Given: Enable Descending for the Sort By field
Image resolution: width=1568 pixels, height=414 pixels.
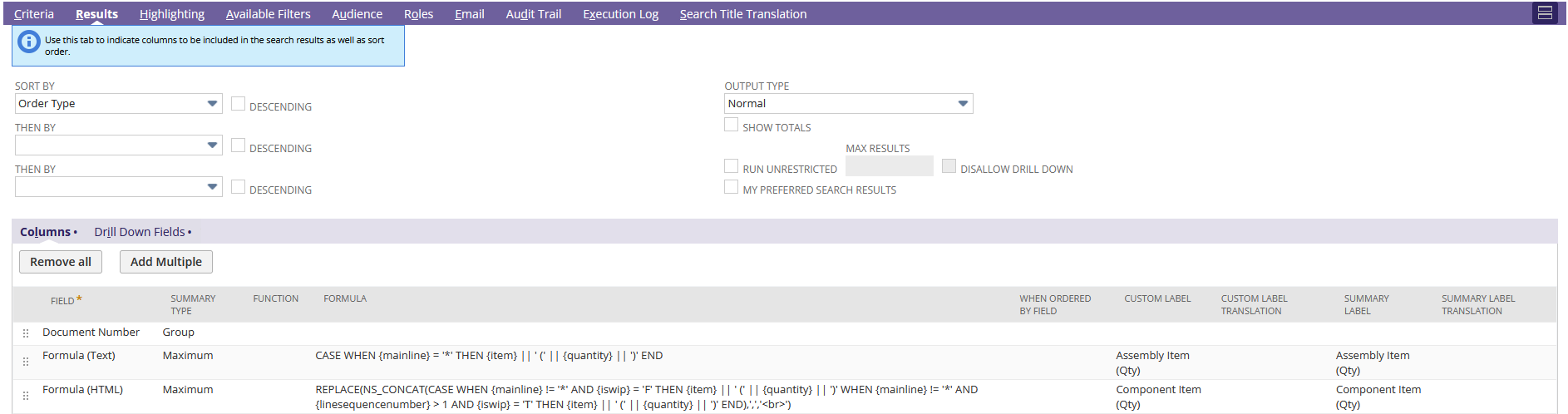Looking at the screenshot, I should pos(239,104).
